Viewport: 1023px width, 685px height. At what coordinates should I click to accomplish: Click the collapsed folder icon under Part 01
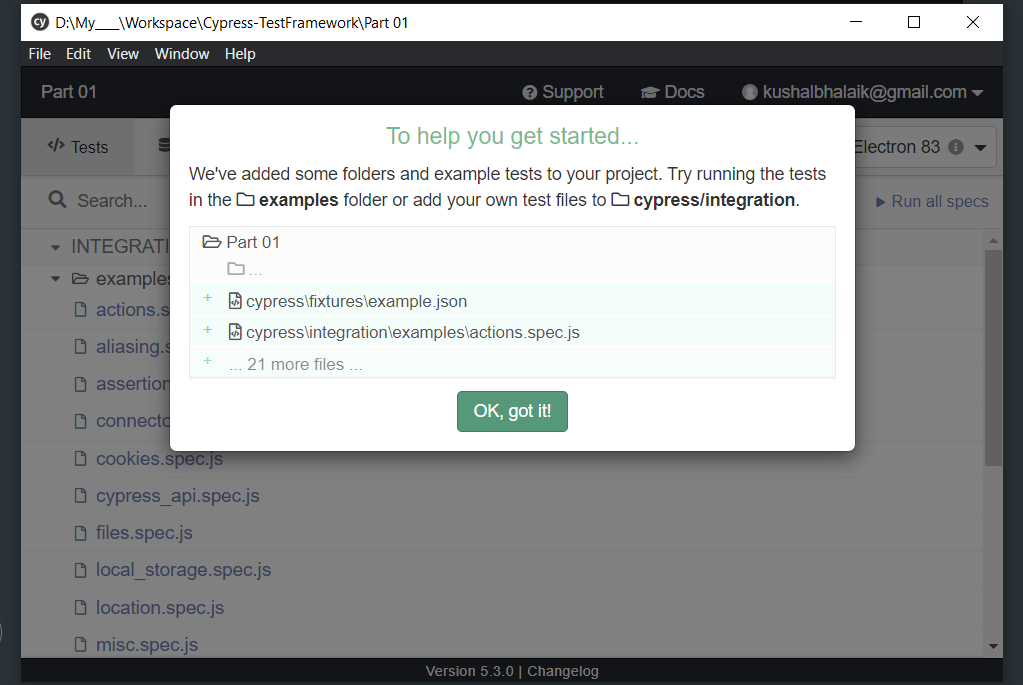[236, 268]
